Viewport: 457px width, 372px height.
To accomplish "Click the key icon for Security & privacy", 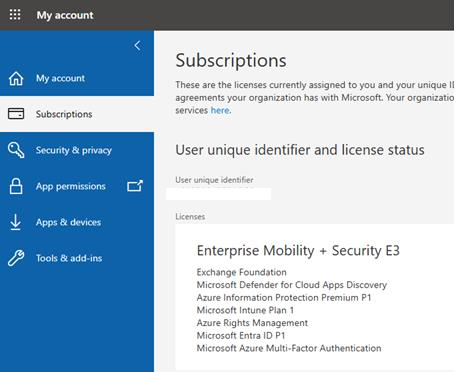I will point(16,150).
